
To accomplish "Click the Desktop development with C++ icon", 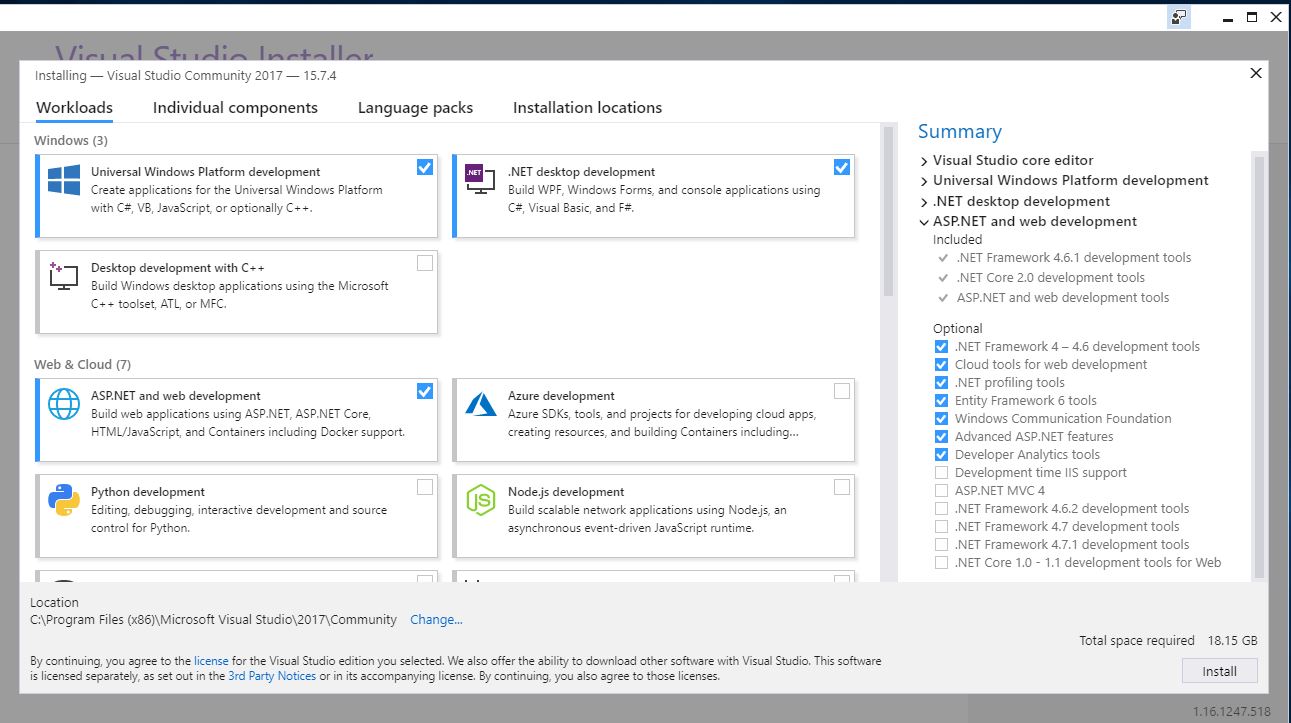I will pyautogui.click(x=64, y=276).
